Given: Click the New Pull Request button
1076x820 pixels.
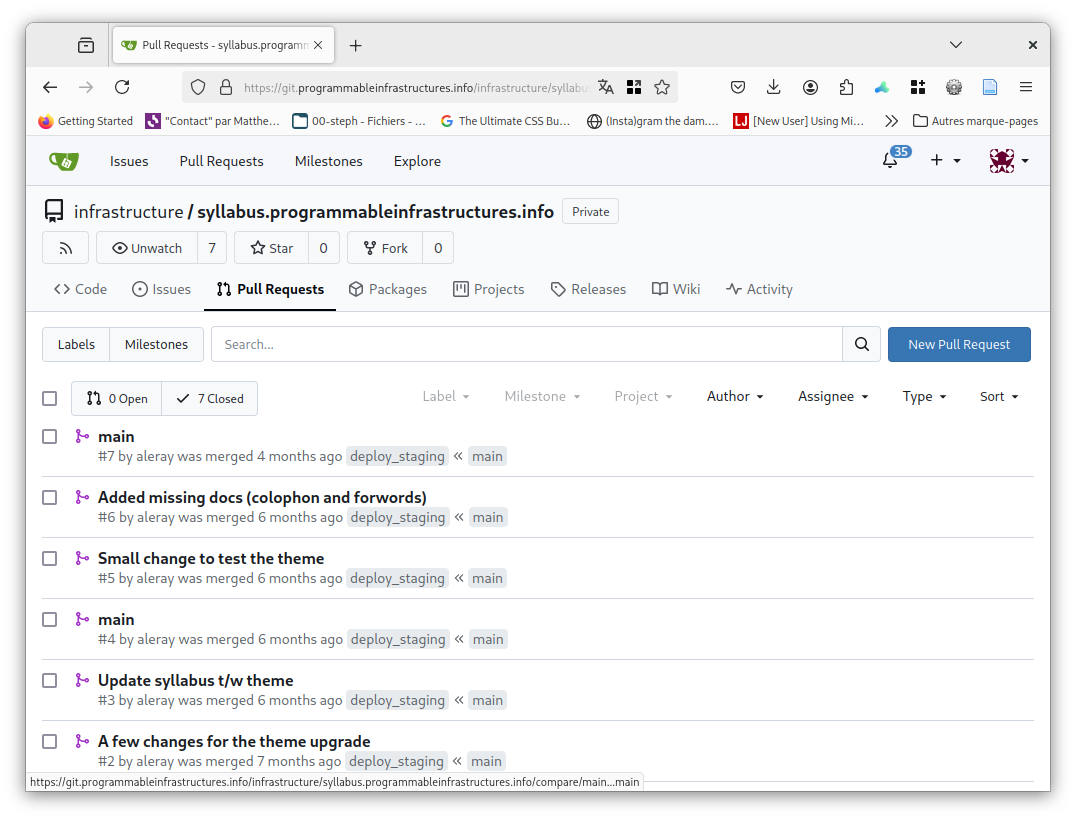Looking at the screenshot, I should coord(959,344).
